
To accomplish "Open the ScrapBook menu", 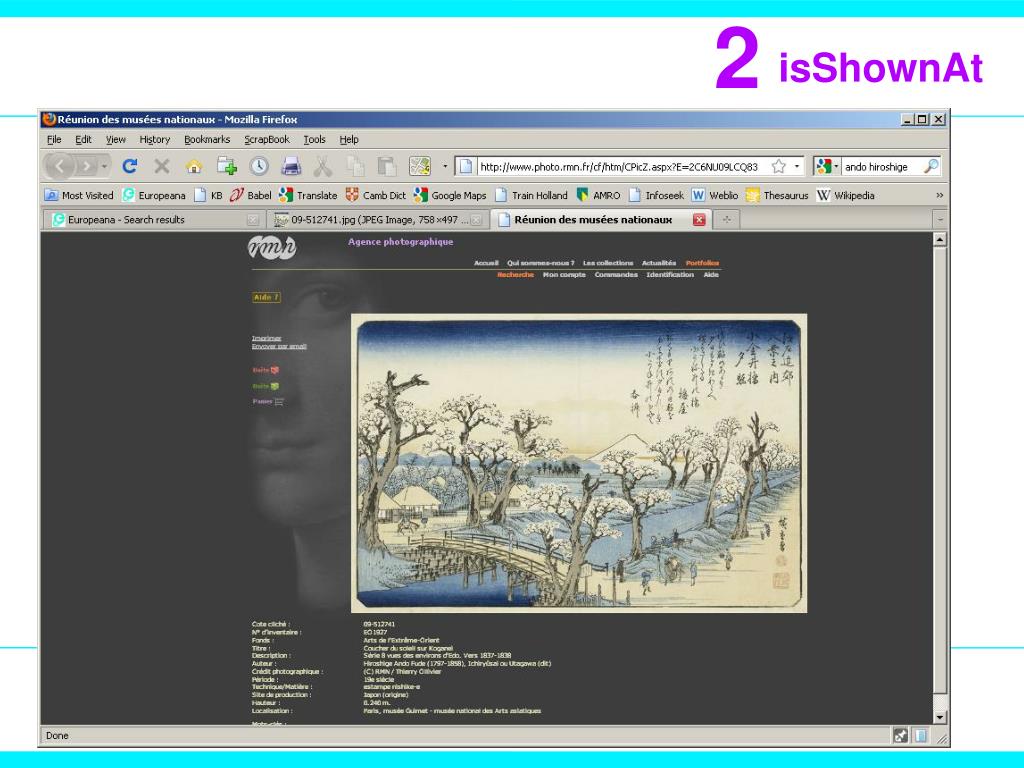I will (x=266, y=139).
